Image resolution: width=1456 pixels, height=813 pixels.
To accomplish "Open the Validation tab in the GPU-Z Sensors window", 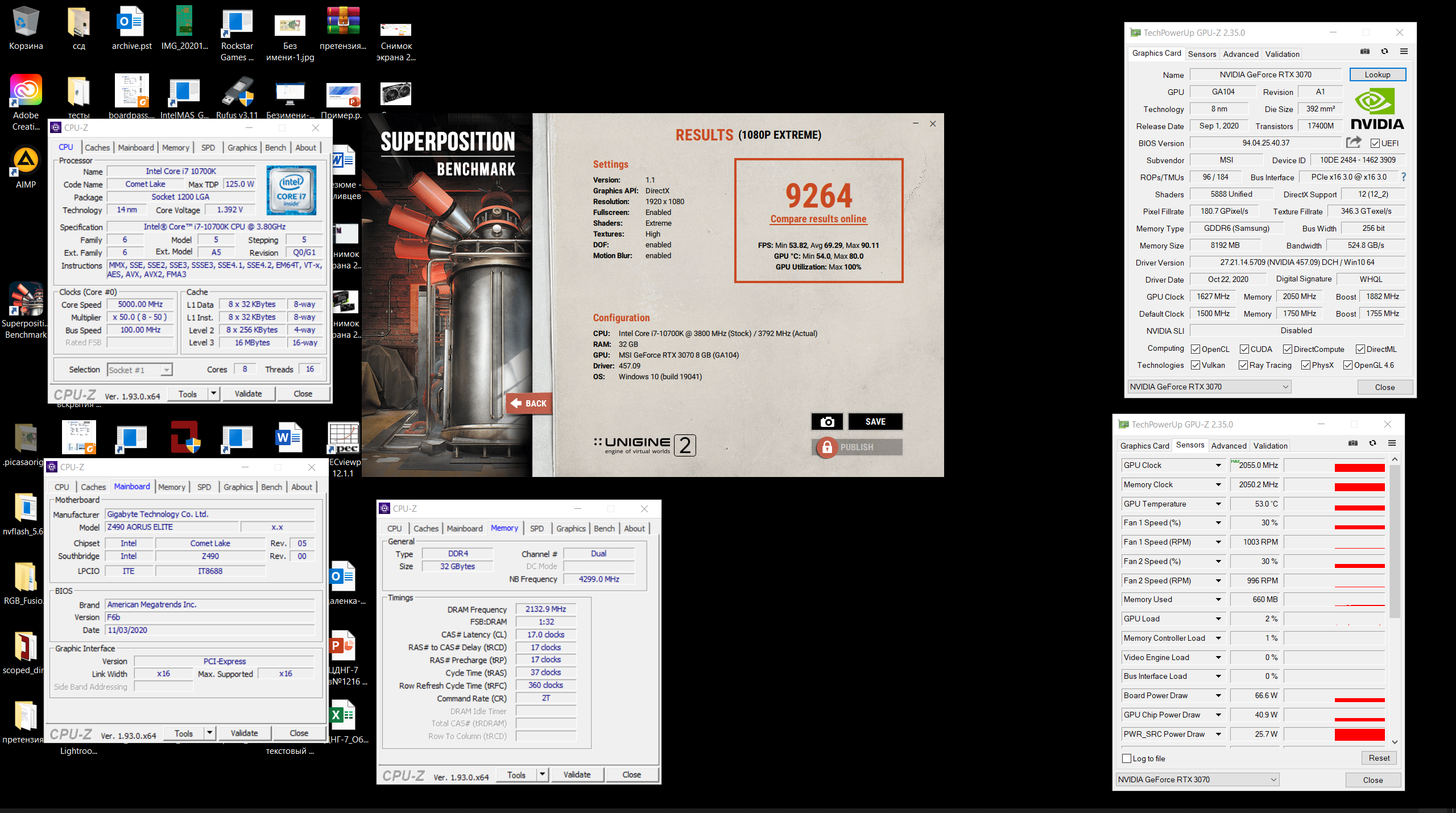I will coord(1270,446).
